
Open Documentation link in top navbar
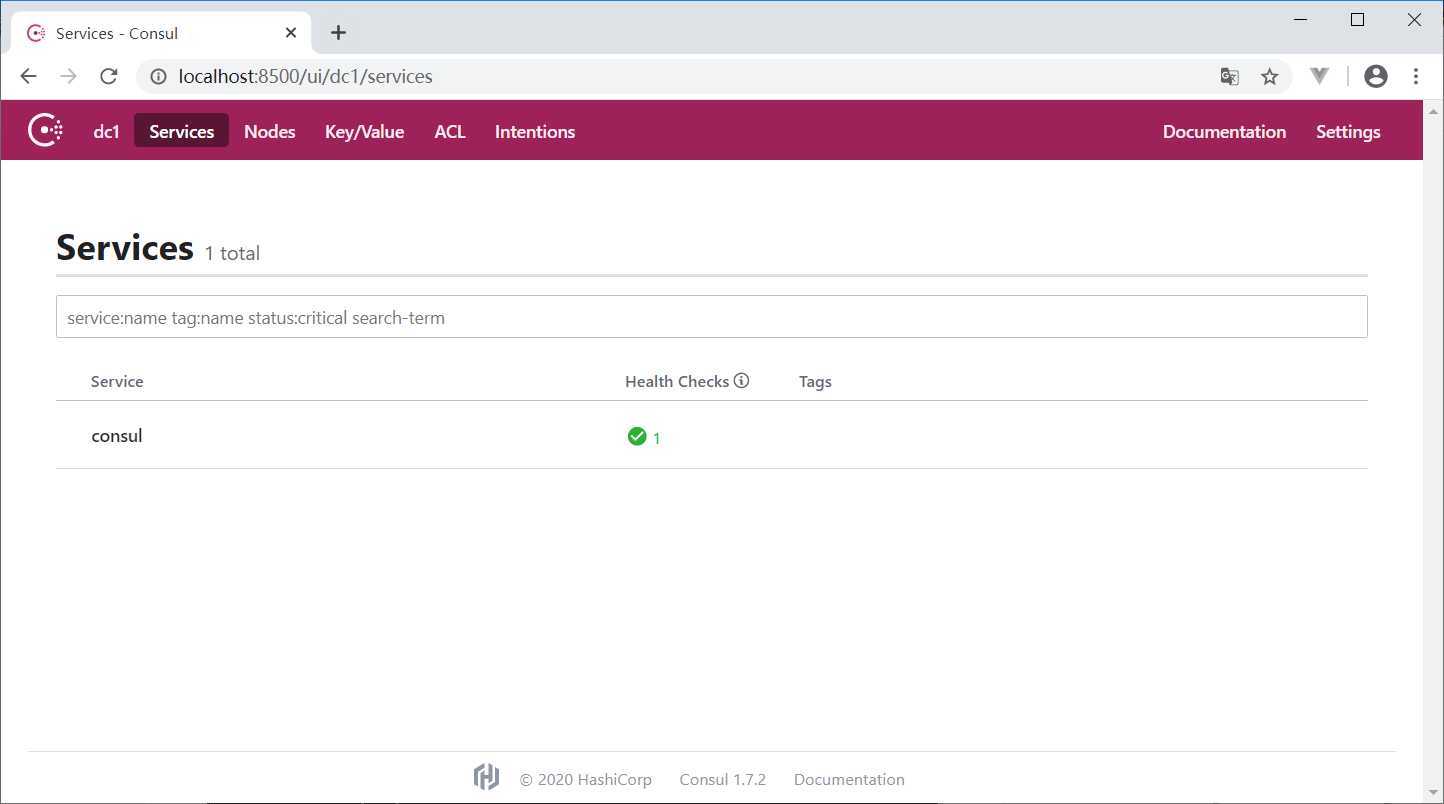1224,132
